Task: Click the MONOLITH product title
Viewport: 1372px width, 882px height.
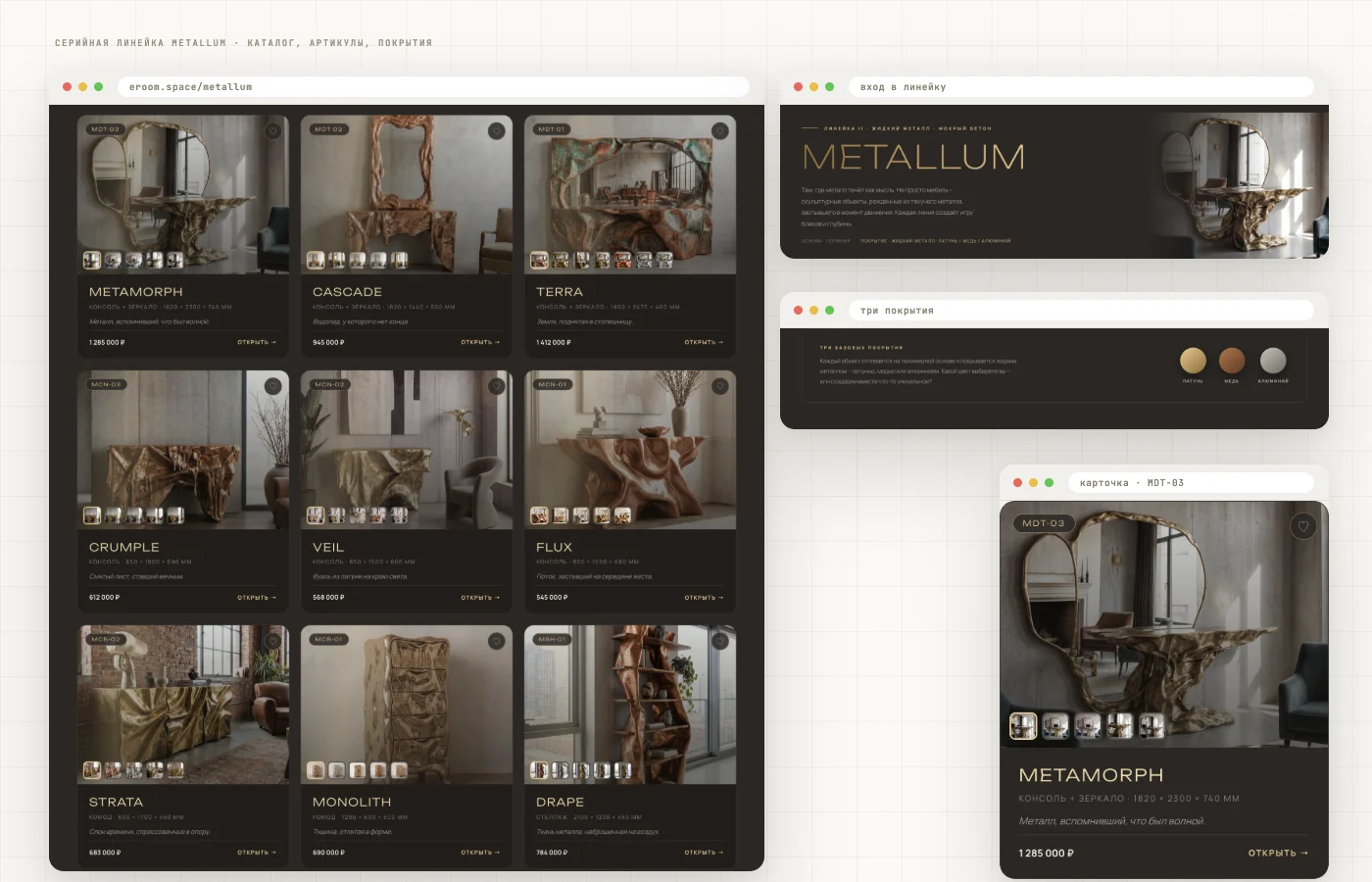Action: 352,802
